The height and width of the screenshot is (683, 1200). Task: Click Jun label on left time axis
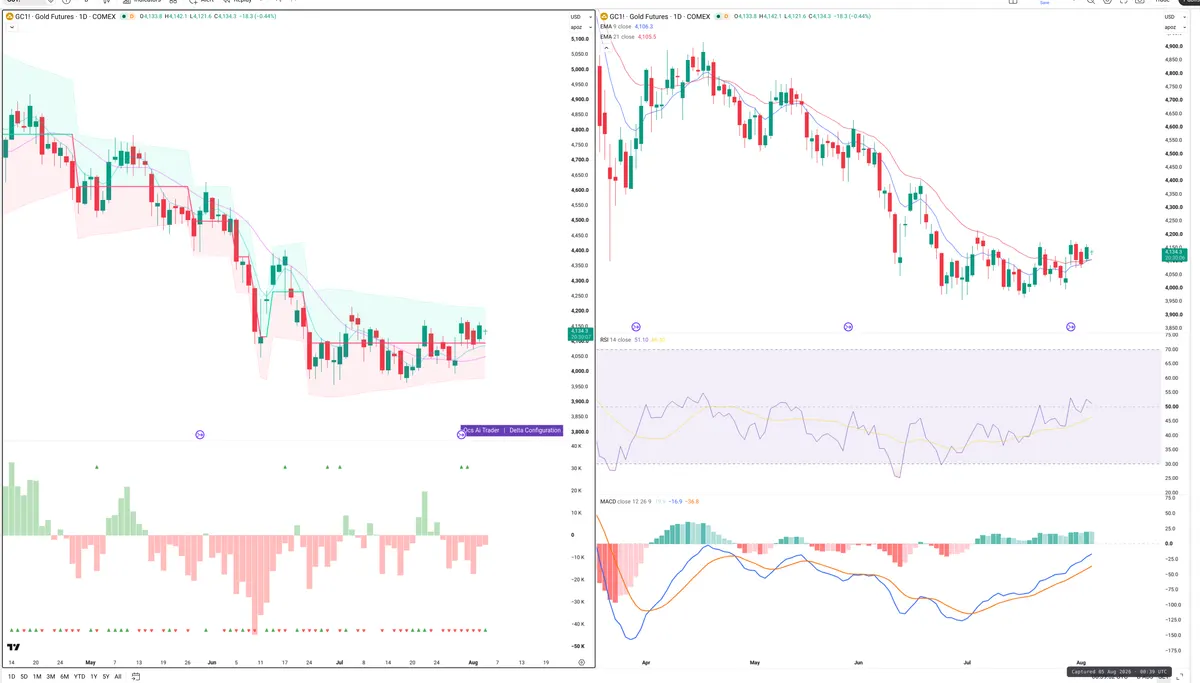tap(210, 662)
